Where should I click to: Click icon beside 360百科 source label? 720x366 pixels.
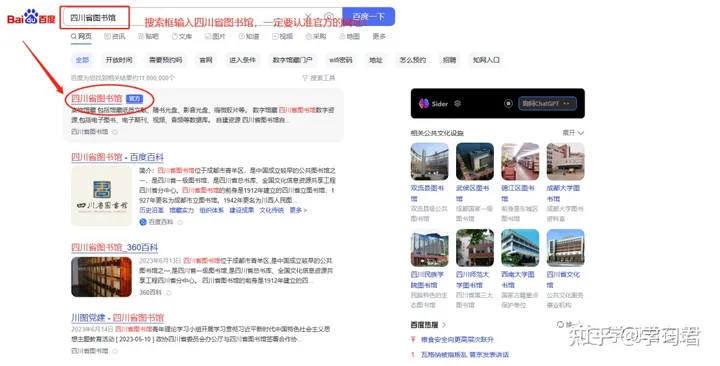169,293
